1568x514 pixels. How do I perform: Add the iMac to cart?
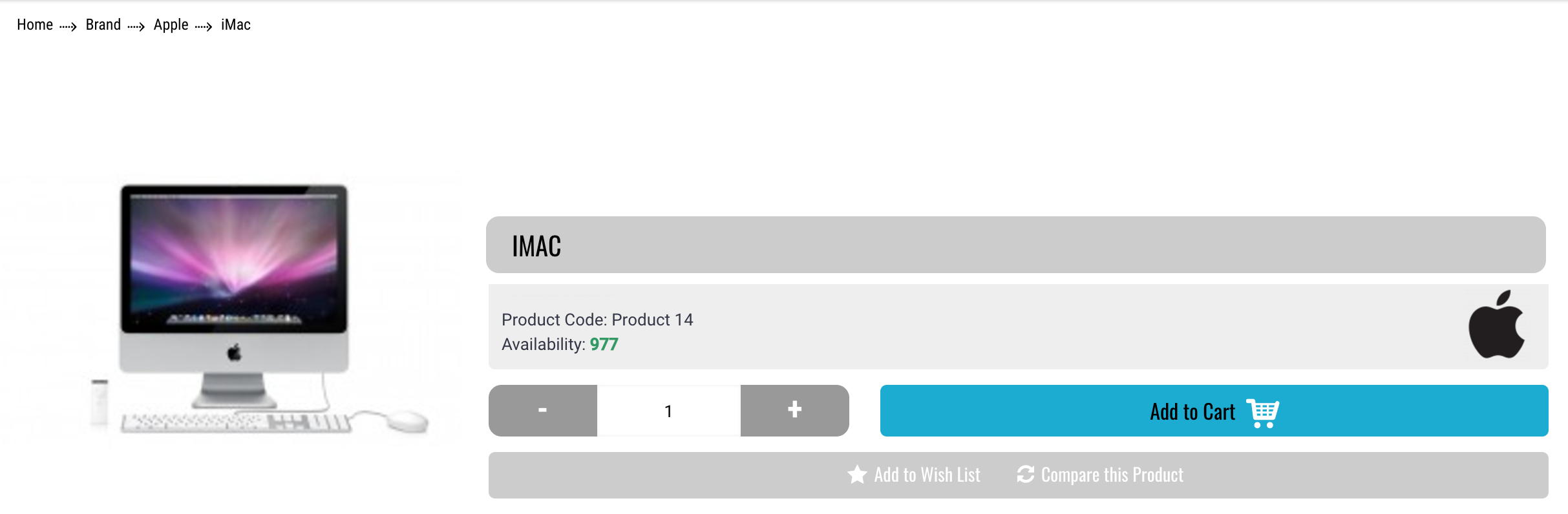click(x=1214, y=411)
